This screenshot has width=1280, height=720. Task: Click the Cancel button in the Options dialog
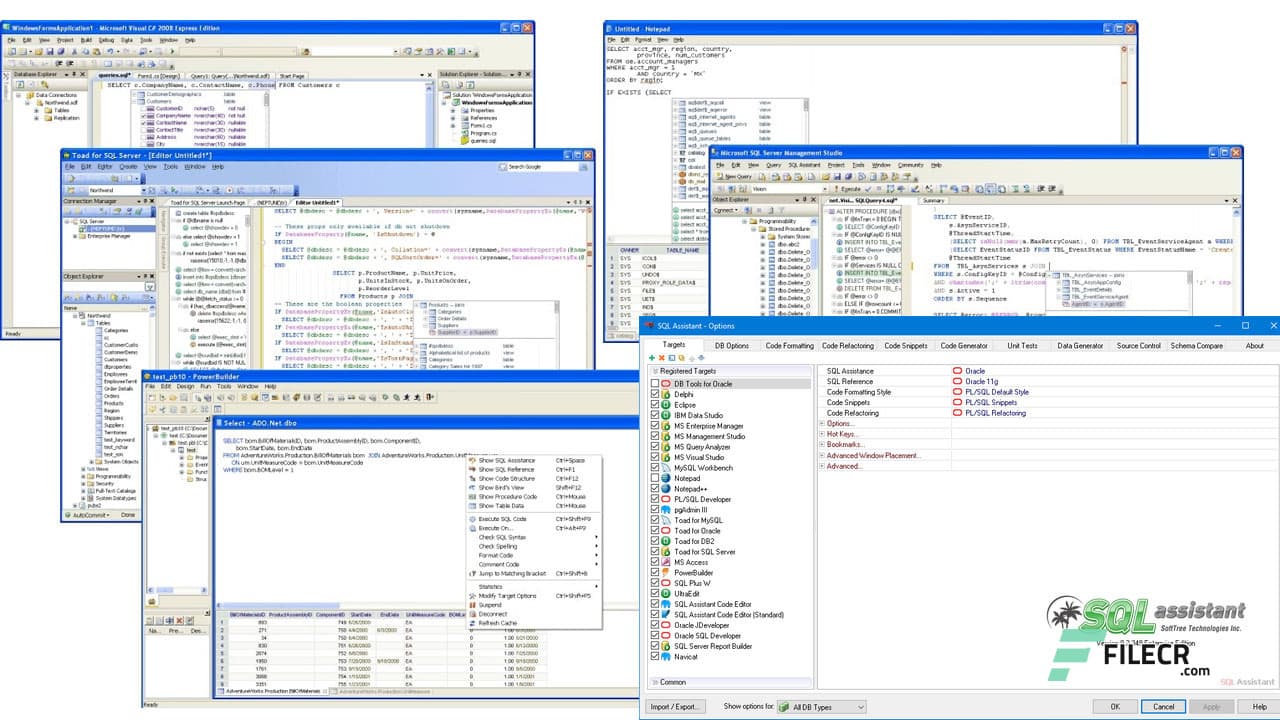pos(1163,706)
